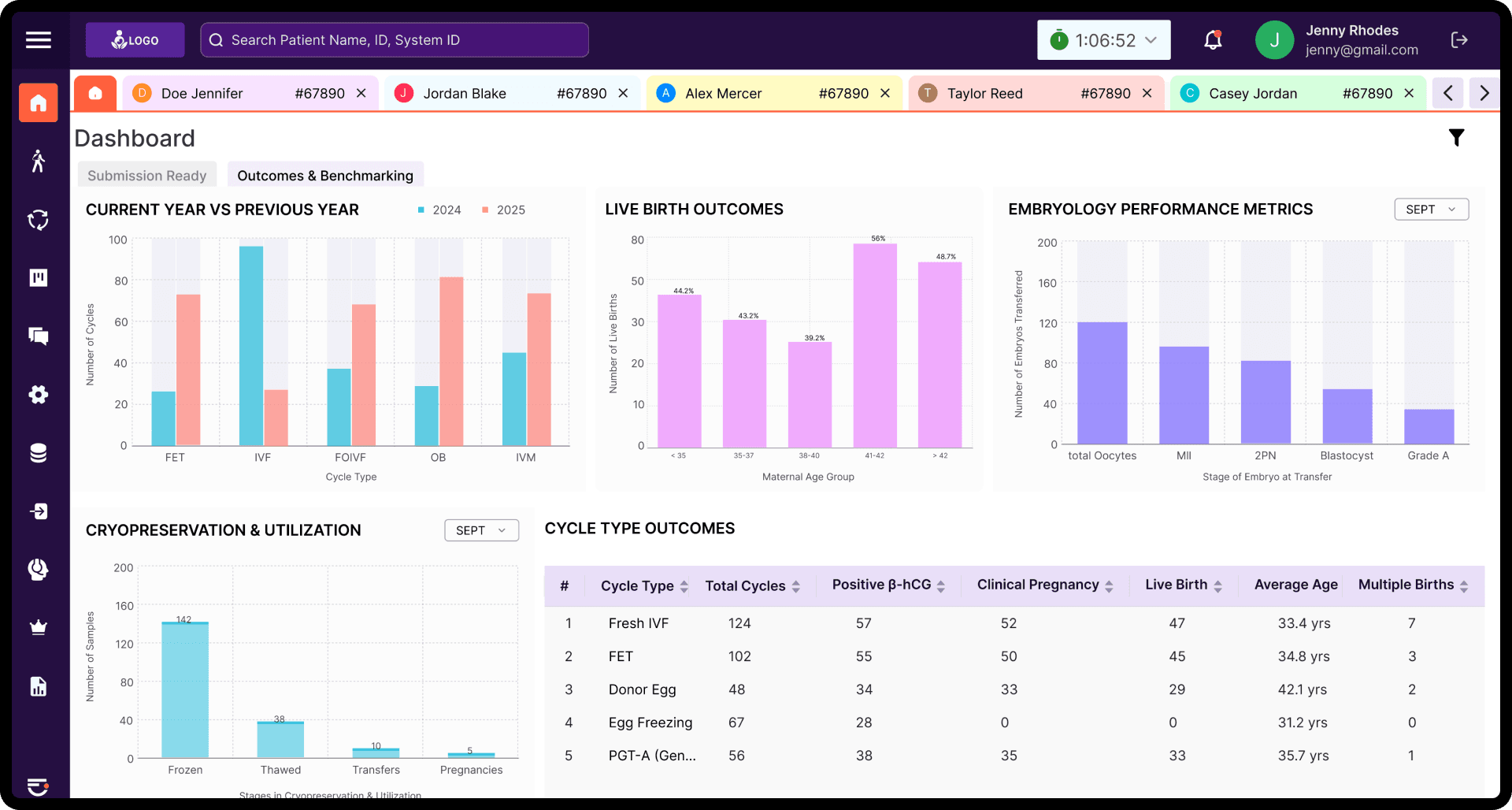The width and height of the screenshot is (1512, 810).
Task: Click the notification bell icon
Action: [x=1212, y=39]
